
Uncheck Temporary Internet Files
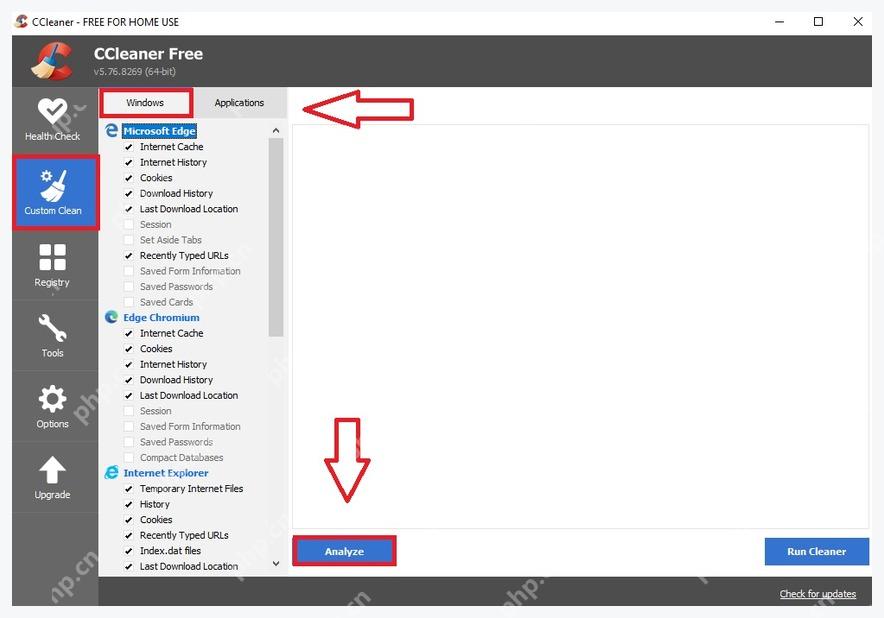click(129, 489)
